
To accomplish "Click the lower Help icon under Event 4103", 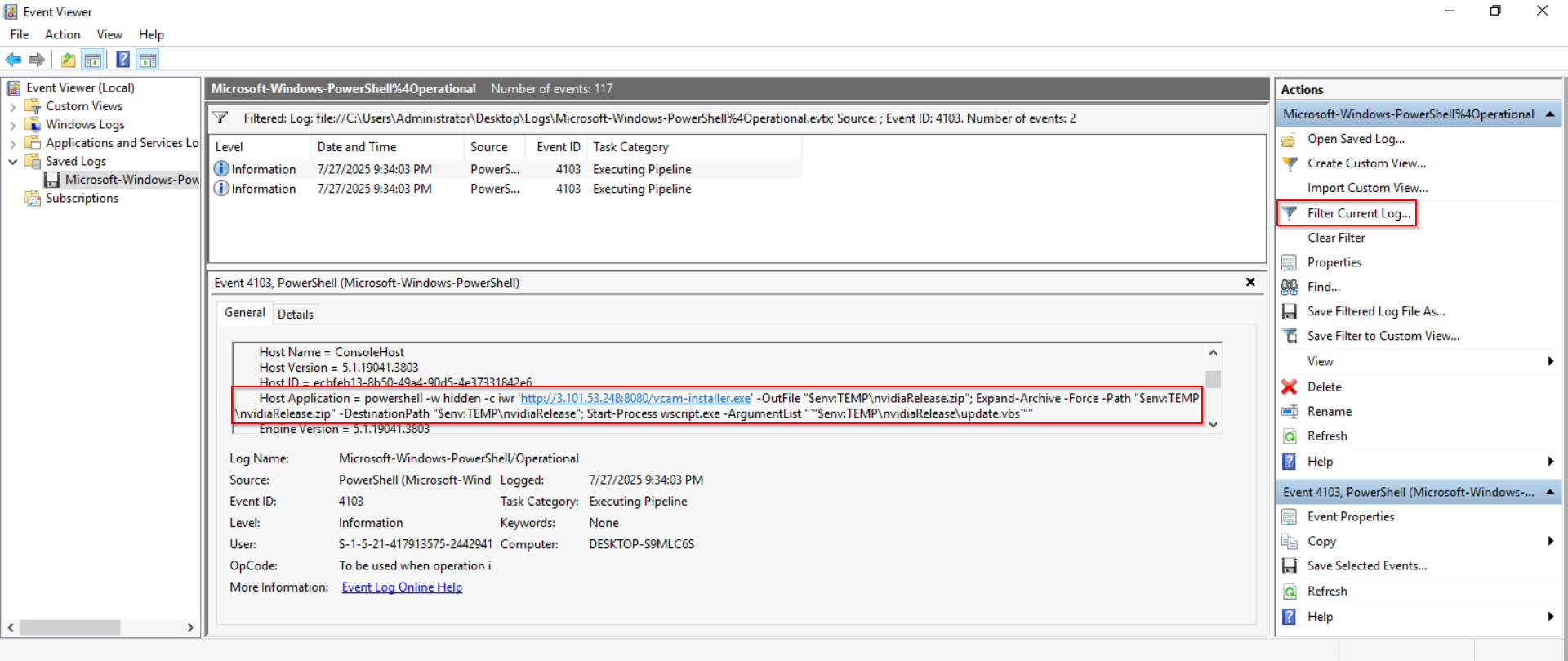I will pos(1290,617).
